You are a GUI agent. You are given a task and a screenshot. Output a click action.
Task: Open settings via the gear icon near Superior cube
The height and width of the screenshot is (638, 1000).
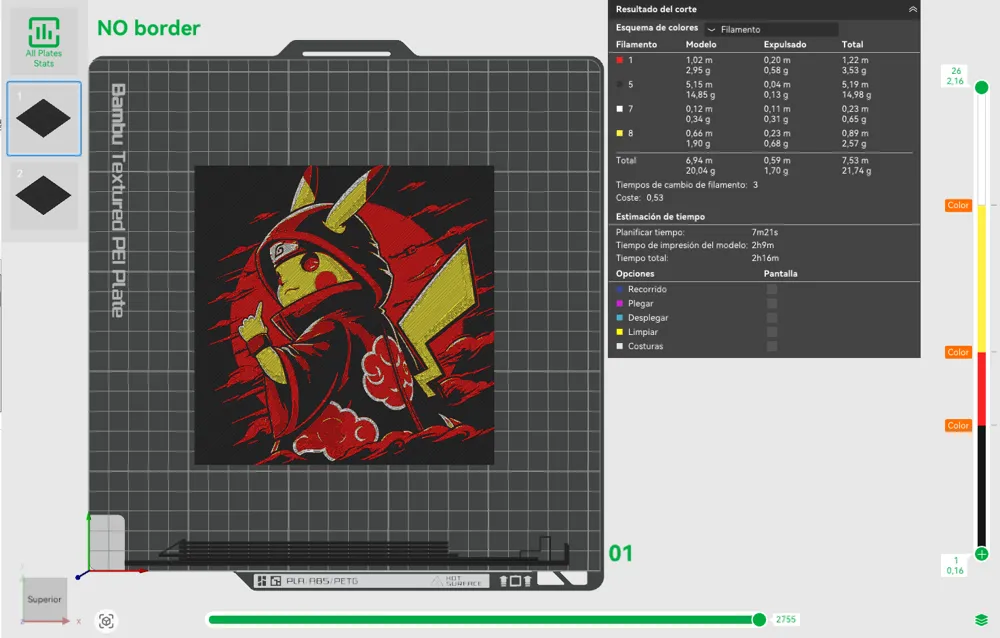[x=106, y=621]
